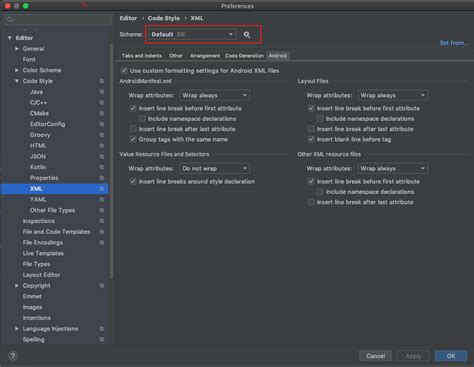Open File and Code Templates settings
This screenshot has width=474, height=367.
click(x=56, y=232)
